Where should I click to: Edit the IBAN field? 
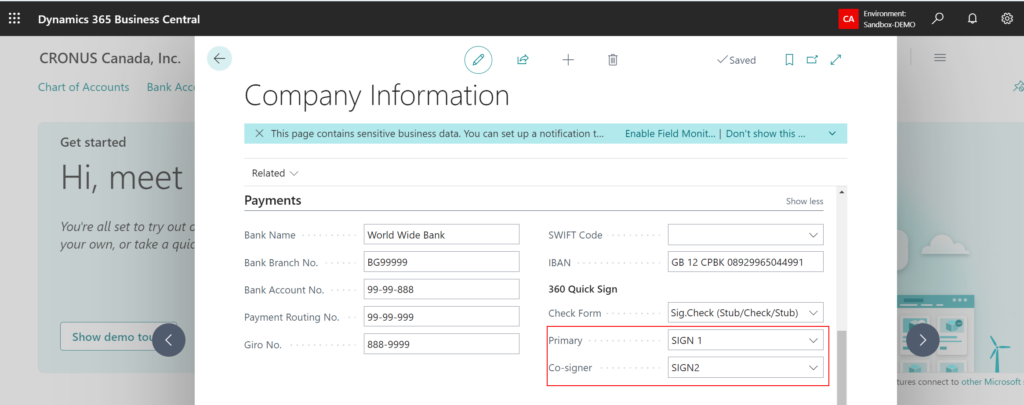click(x=745, y=262)
